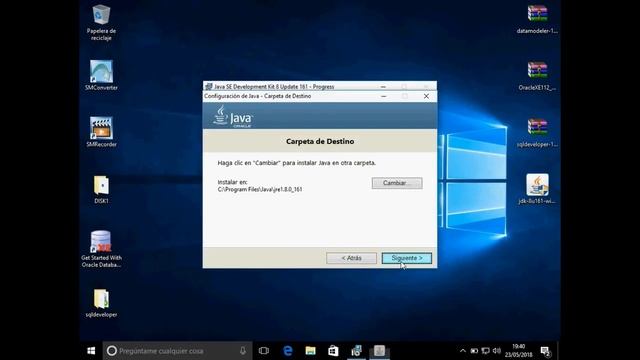Click the Siguiente button
The width and height of the screenshot is (640, 360).
(x=407, y=258)
